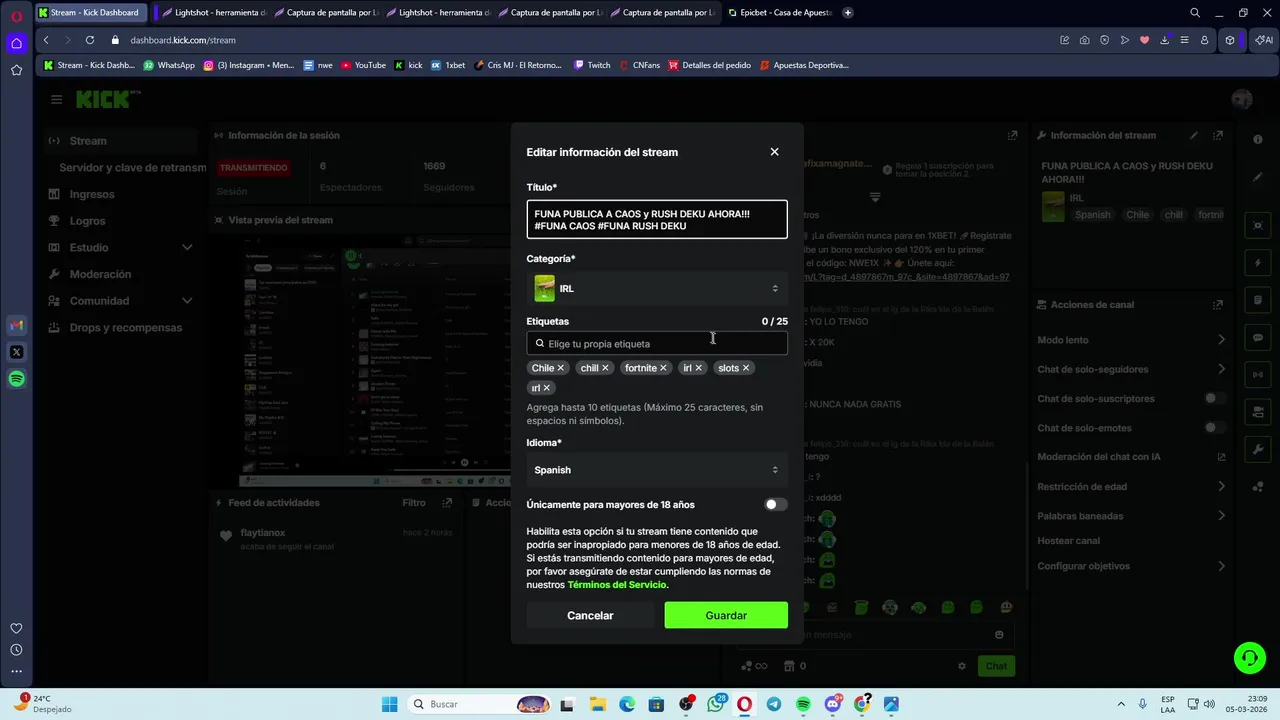Open the Términos del Servicio link
This screenshot has height=720, width=1280.
[x=616, y=585]
